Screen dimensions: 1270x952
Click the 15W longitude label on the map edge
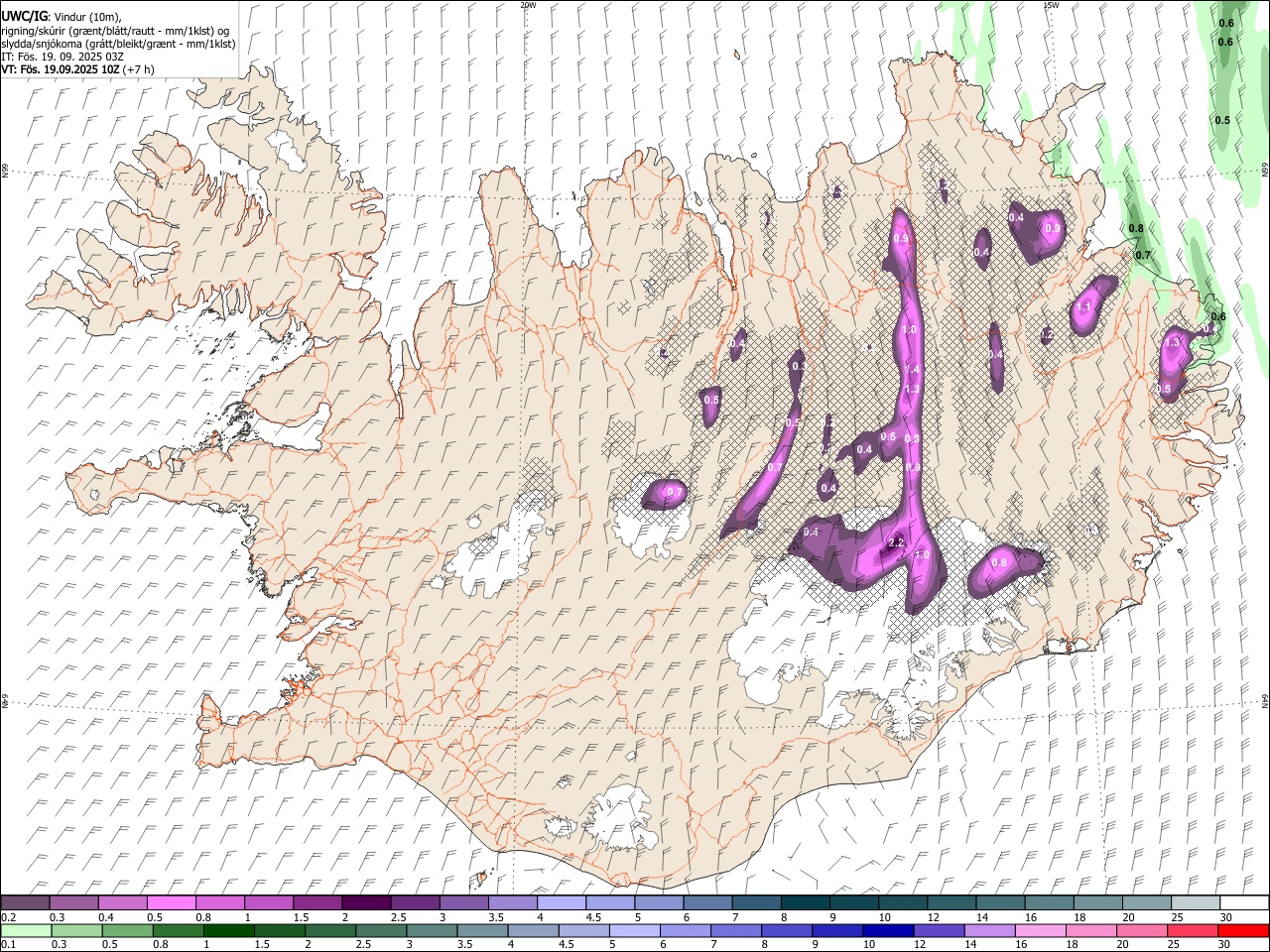tap(1051, 5)
